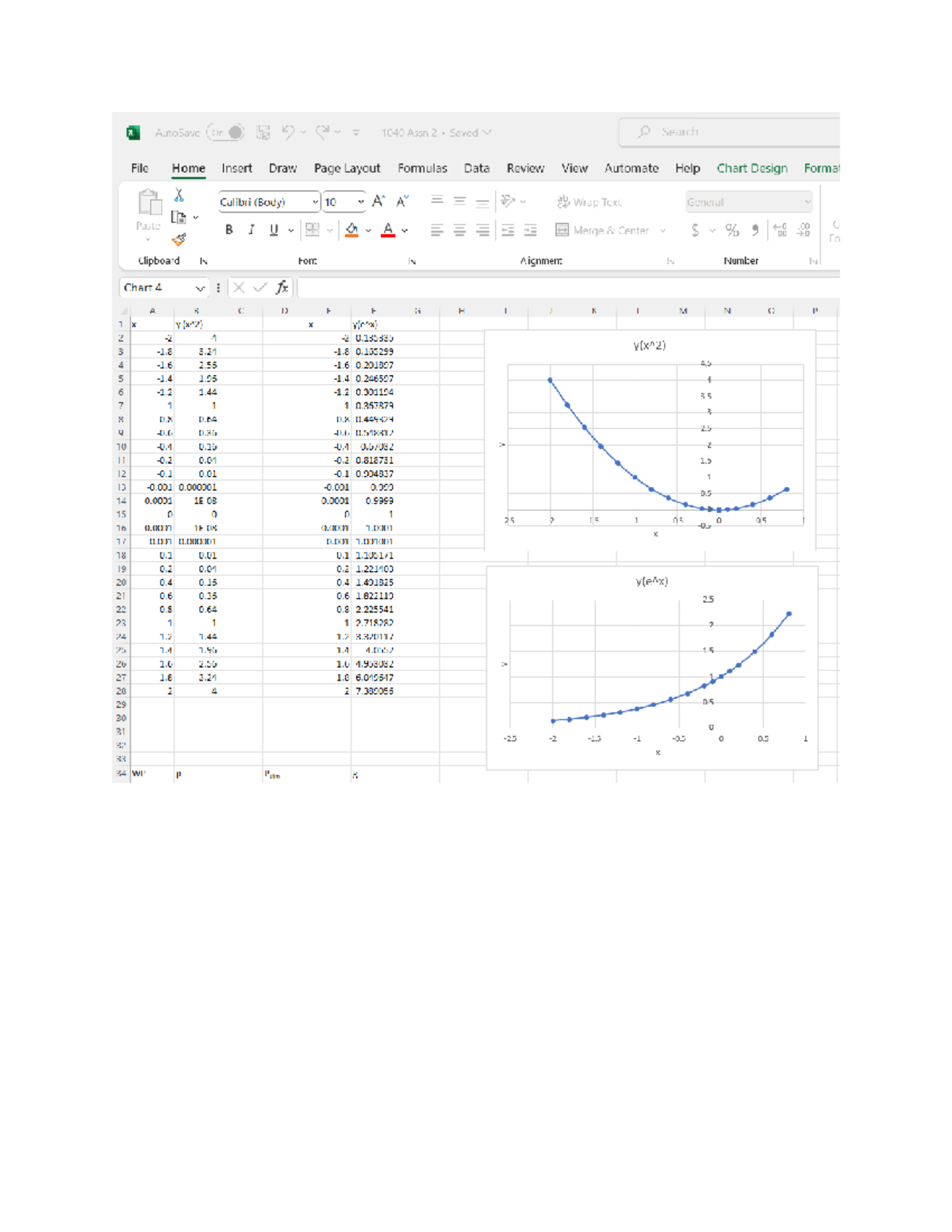Click the Increase Font Size icon
Viewport: 952px width, 1232px height.
378,201
